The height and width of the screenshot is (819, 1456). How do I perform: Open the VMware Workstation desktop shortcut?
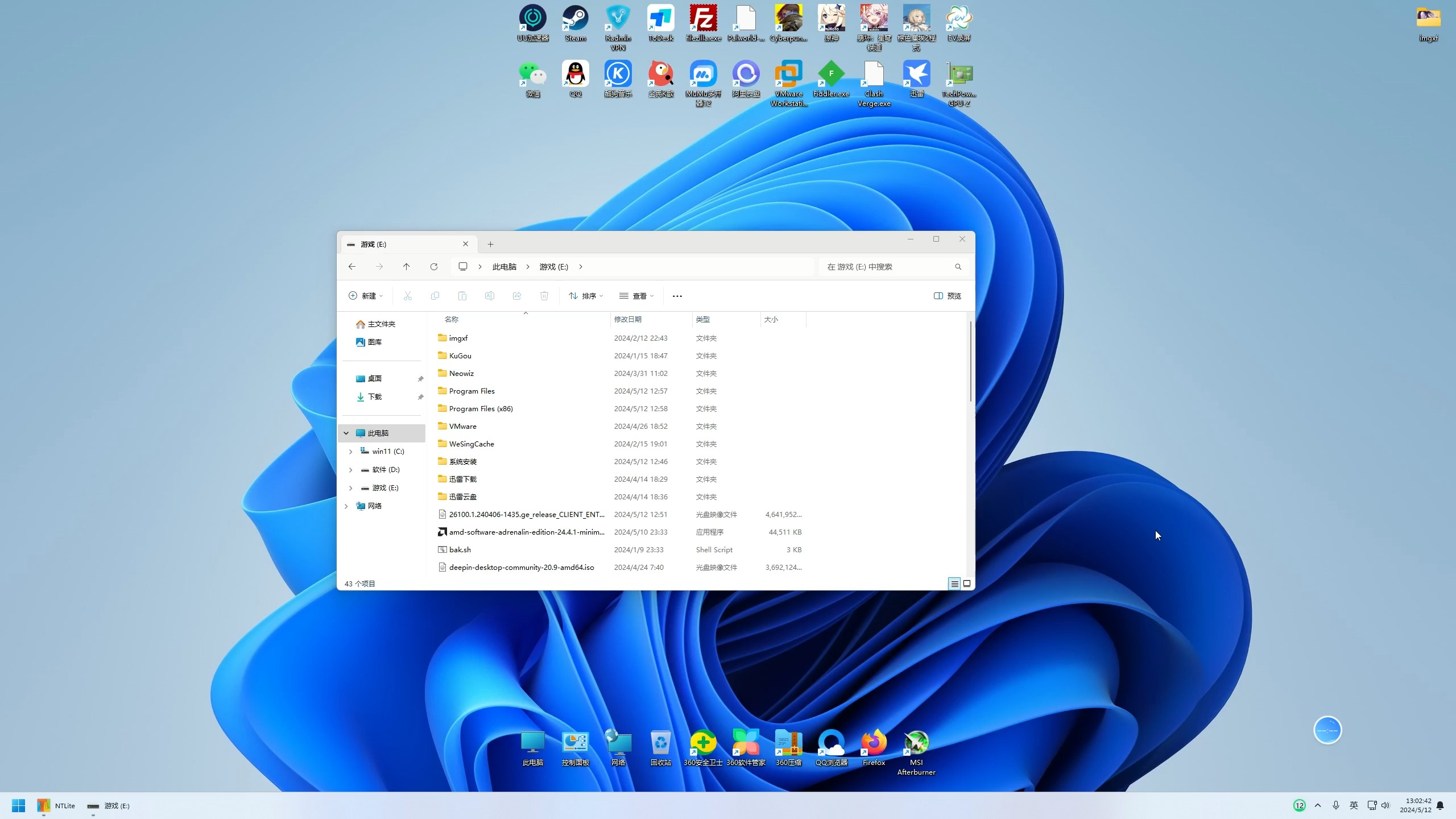(x=788, y=84)
